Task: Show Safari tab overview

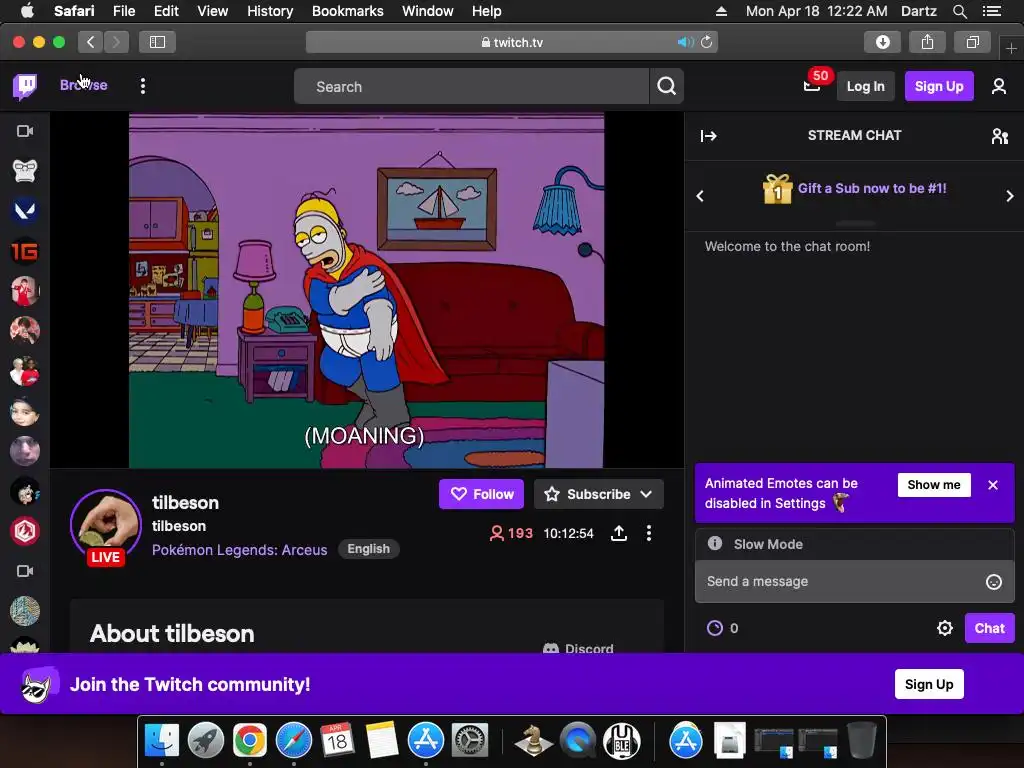Action: [972, 42]
